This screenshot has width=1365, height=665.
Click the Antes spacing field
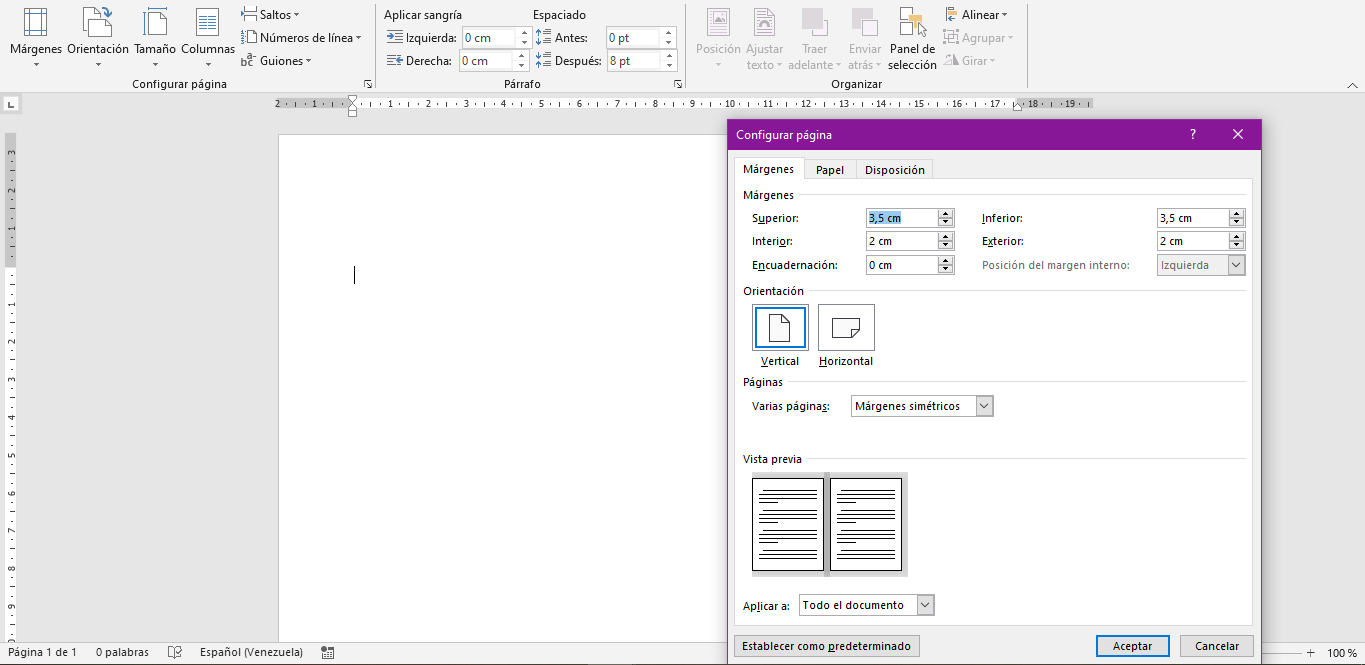(x=634, y=38)
